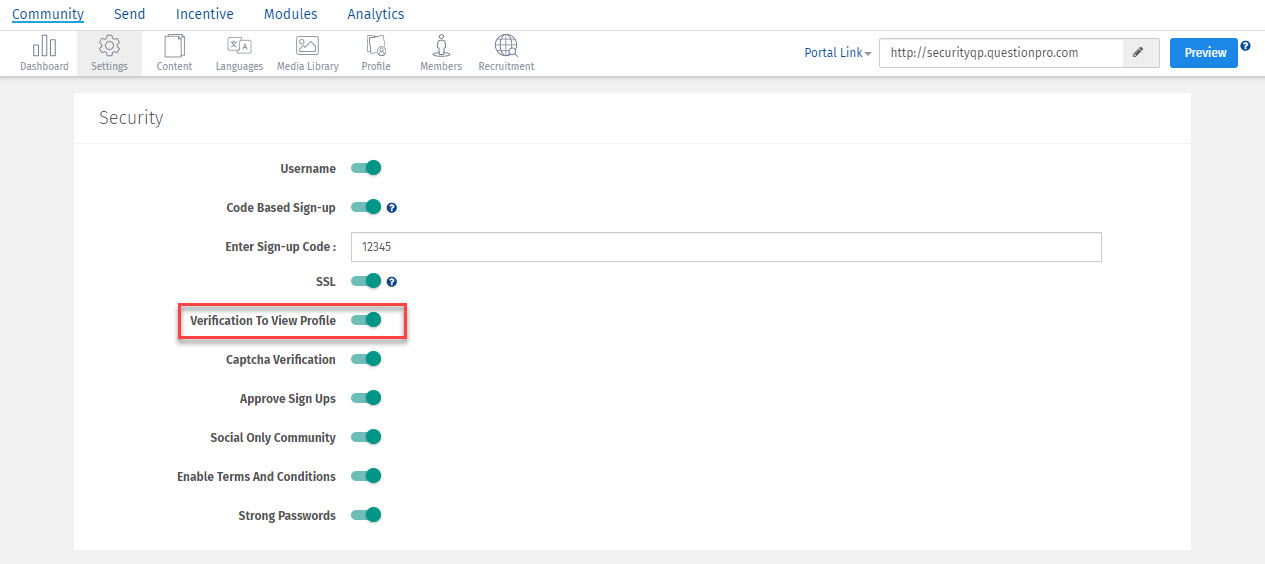1265x564 pixels.
Task: Click the help icon next to SSL
Action: (x=392, y=282)
